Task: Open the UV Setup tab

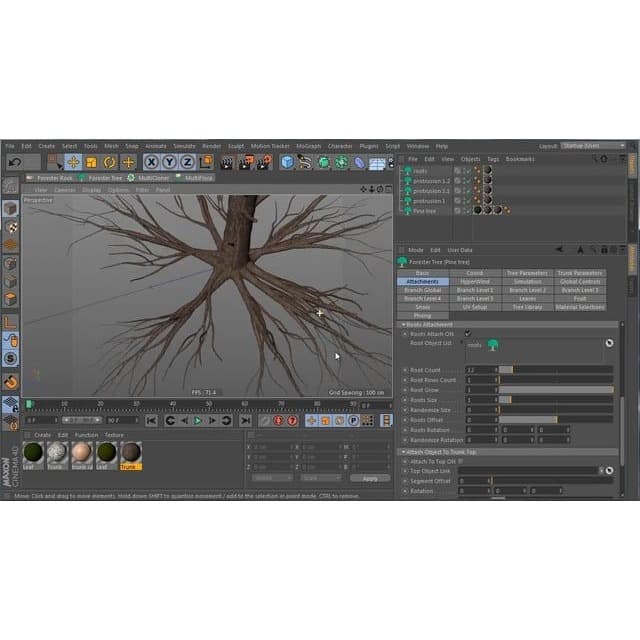Action: (x=475, y=307)
